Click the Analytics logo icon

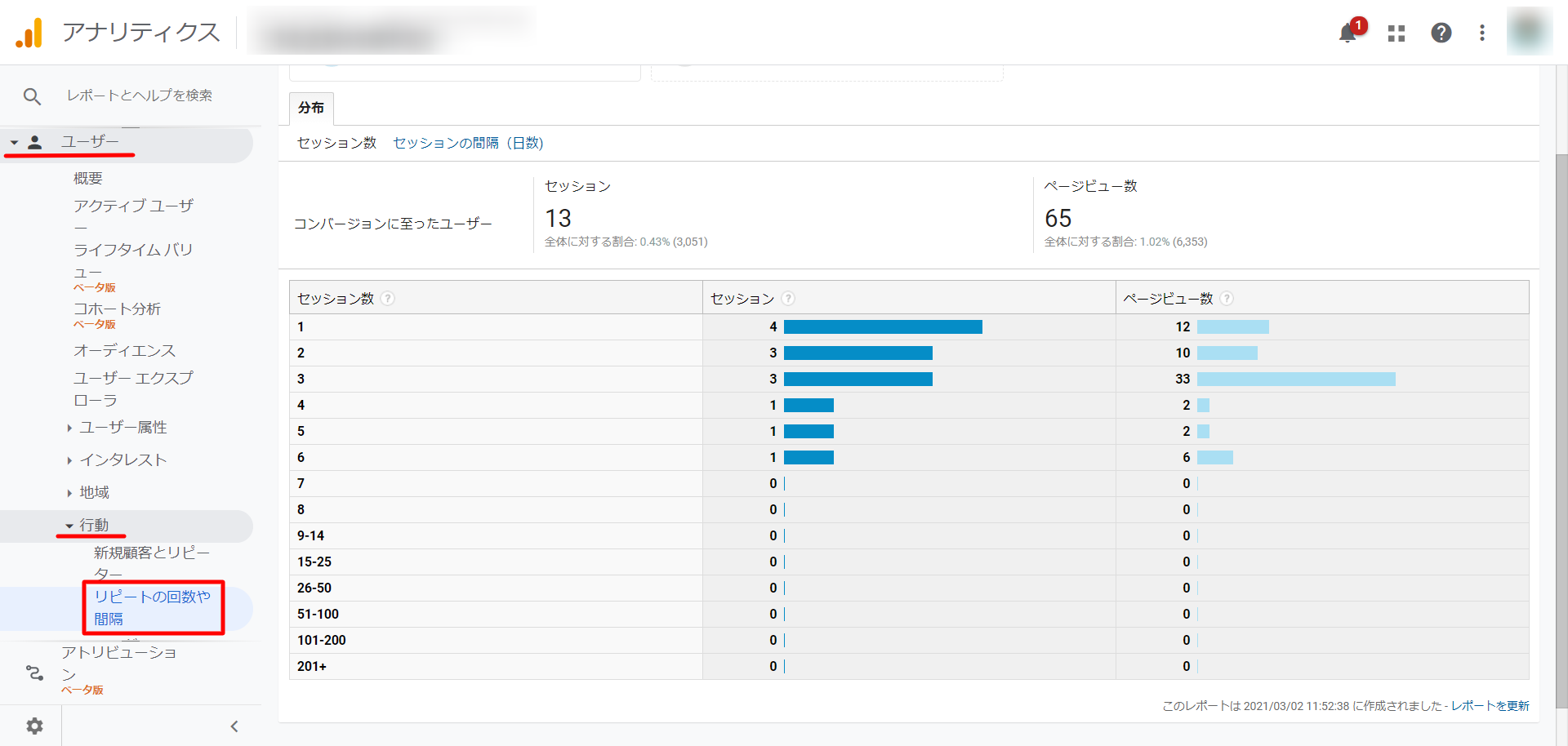coord(29,33)
